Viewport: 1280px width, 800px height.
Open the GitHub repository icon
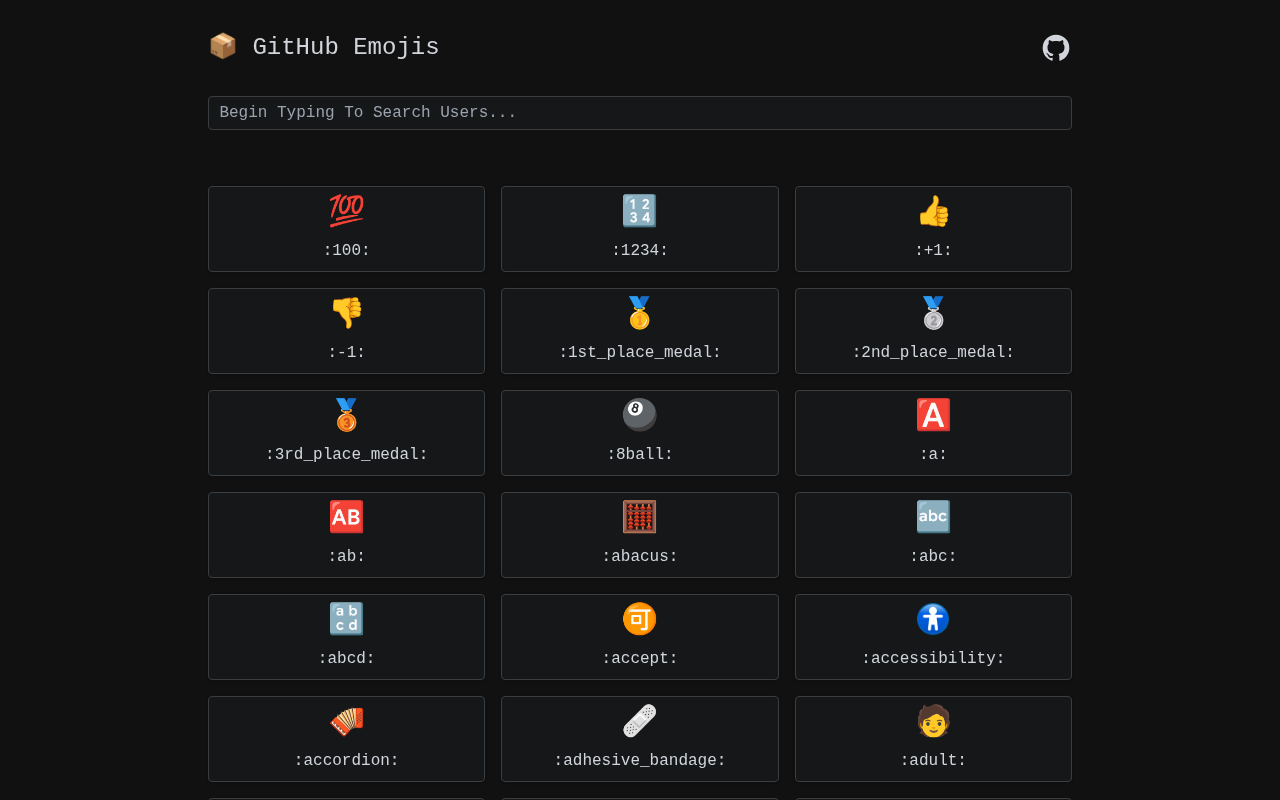tap(1056, 48)
